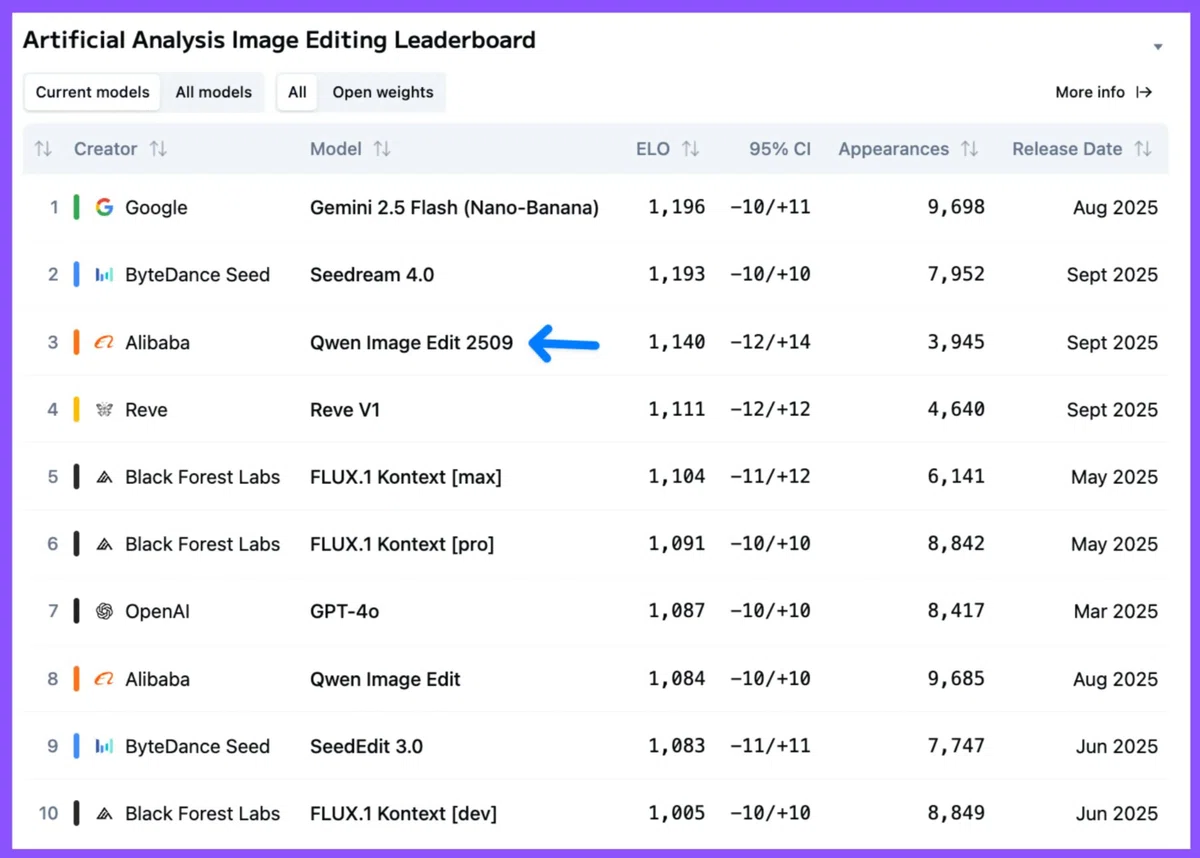Viewport: 1200px width, 858px height.
Task: Sort by Appearances using its arrows icon
Action: pos(969,149)
